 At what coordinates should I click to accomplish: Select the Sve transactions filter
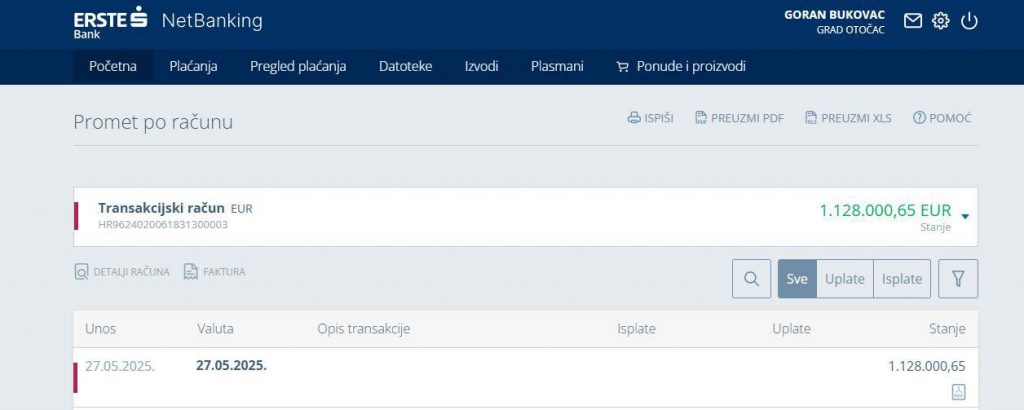click(x=797, y=279)
